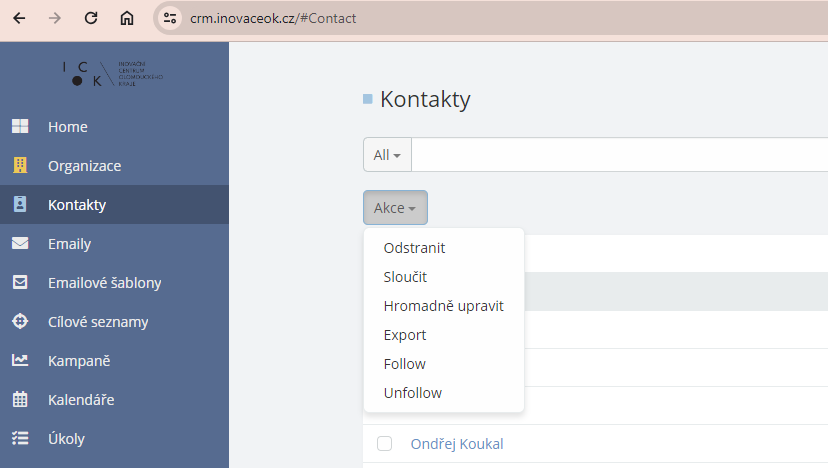Select Sloučit in the actions menu
The image size is (828, 468).
tap(405, 277)
